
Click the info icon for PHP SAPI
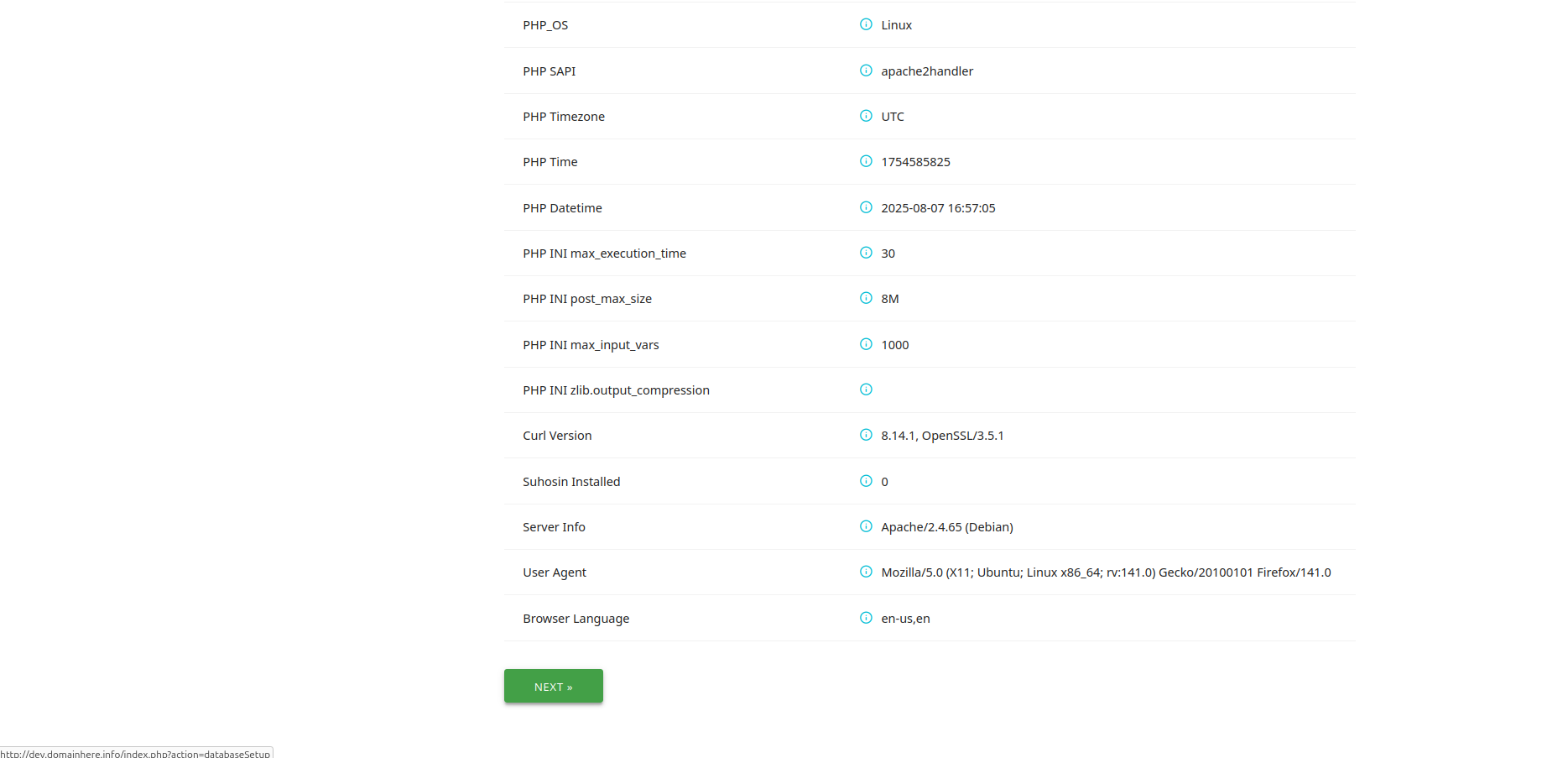click(866, 71)
